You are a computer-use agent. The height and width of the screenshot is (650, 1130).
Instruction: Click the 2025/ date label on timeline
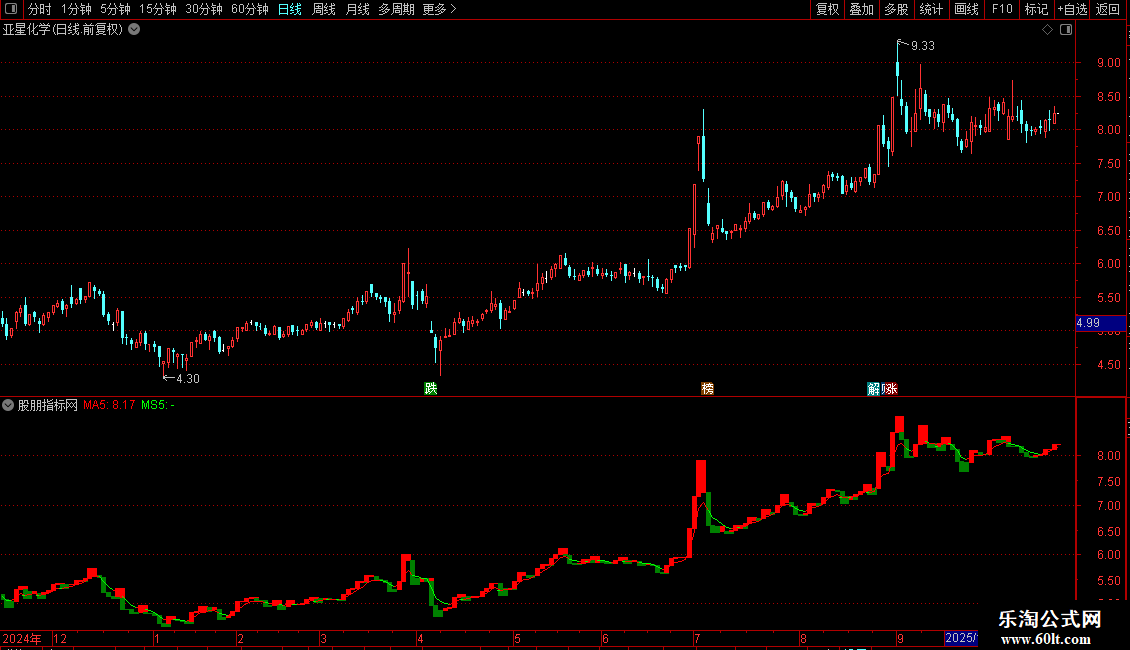[x=961, y=638]
